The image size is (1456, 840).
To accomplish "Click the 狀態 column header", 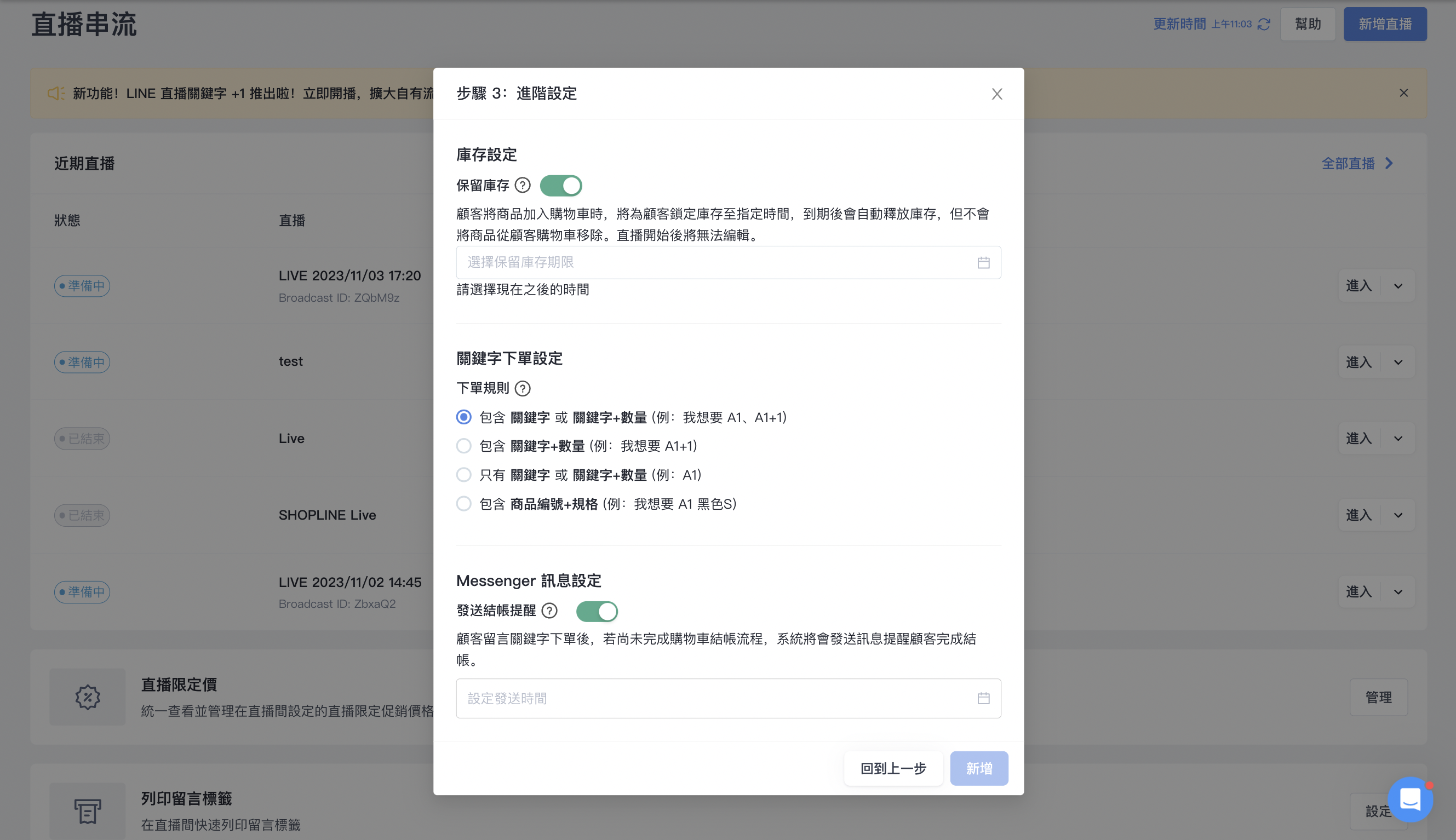I will 67,220.
